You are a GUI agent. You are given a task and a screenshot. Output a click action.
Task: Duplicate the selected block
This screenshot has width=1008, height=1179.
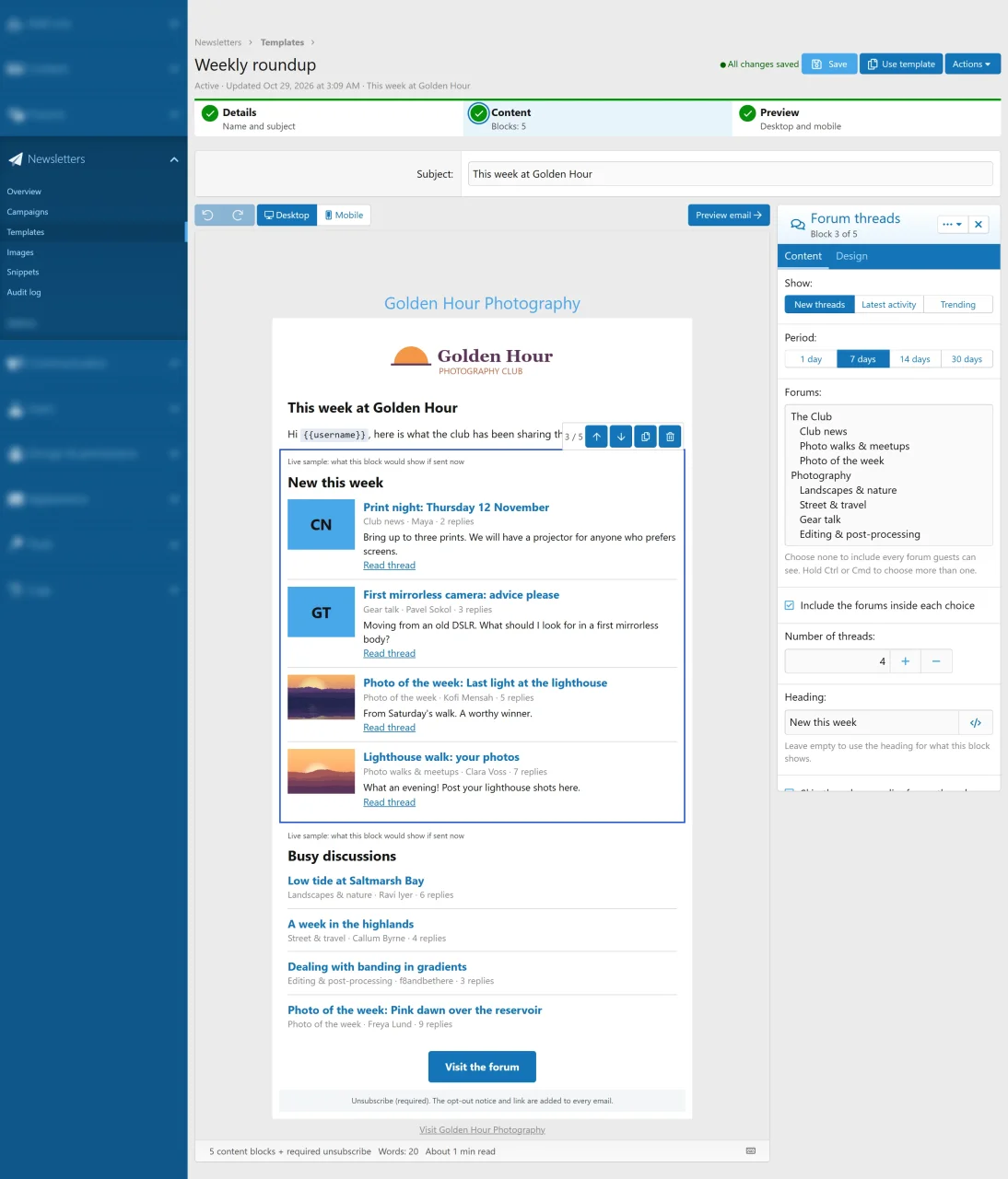coord(646,437)
